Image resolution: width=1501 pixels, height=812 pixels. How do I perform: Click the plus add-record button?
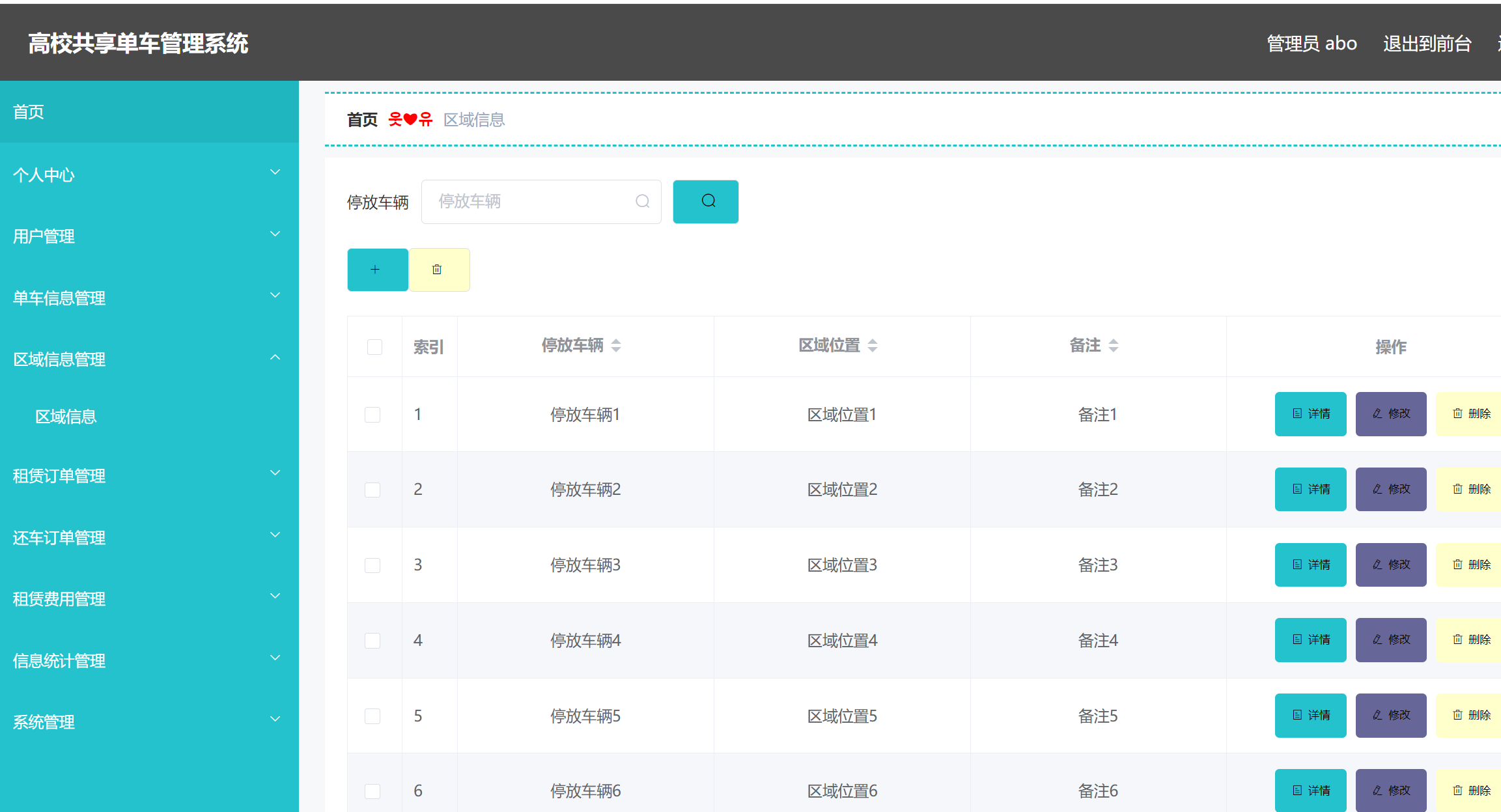click(377, 270)
